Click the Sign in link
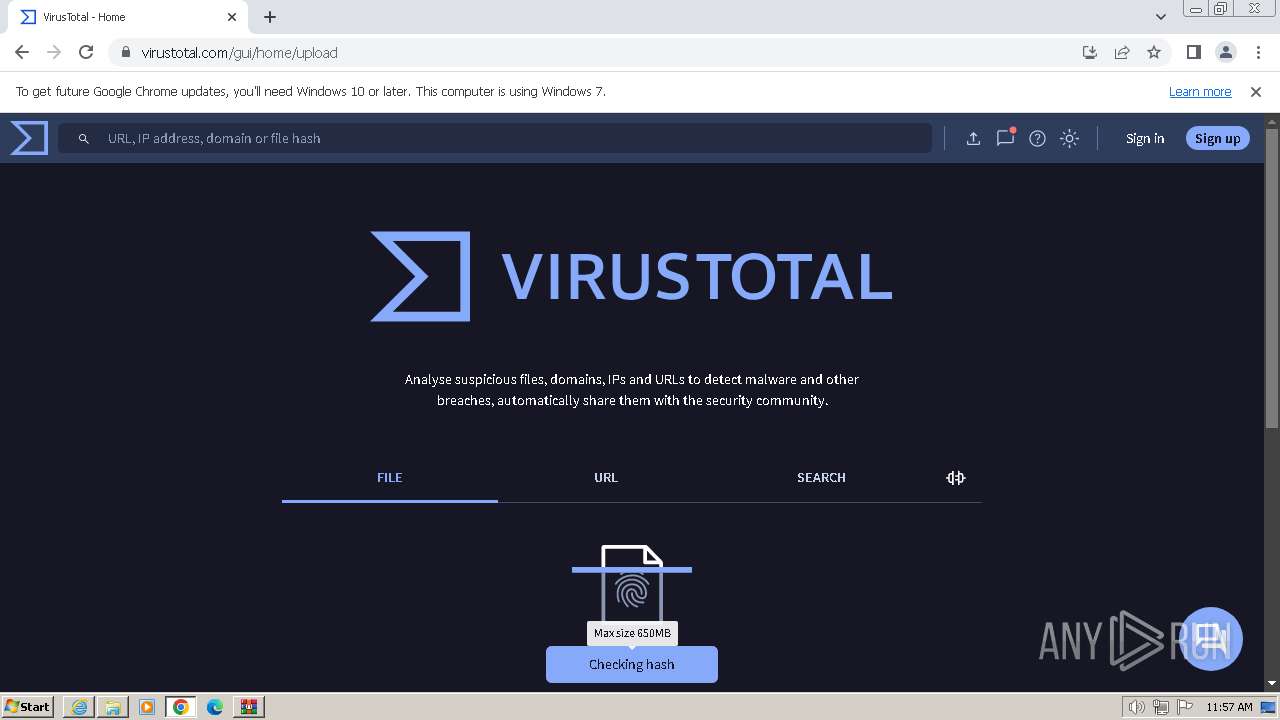 coord(1145,139)
